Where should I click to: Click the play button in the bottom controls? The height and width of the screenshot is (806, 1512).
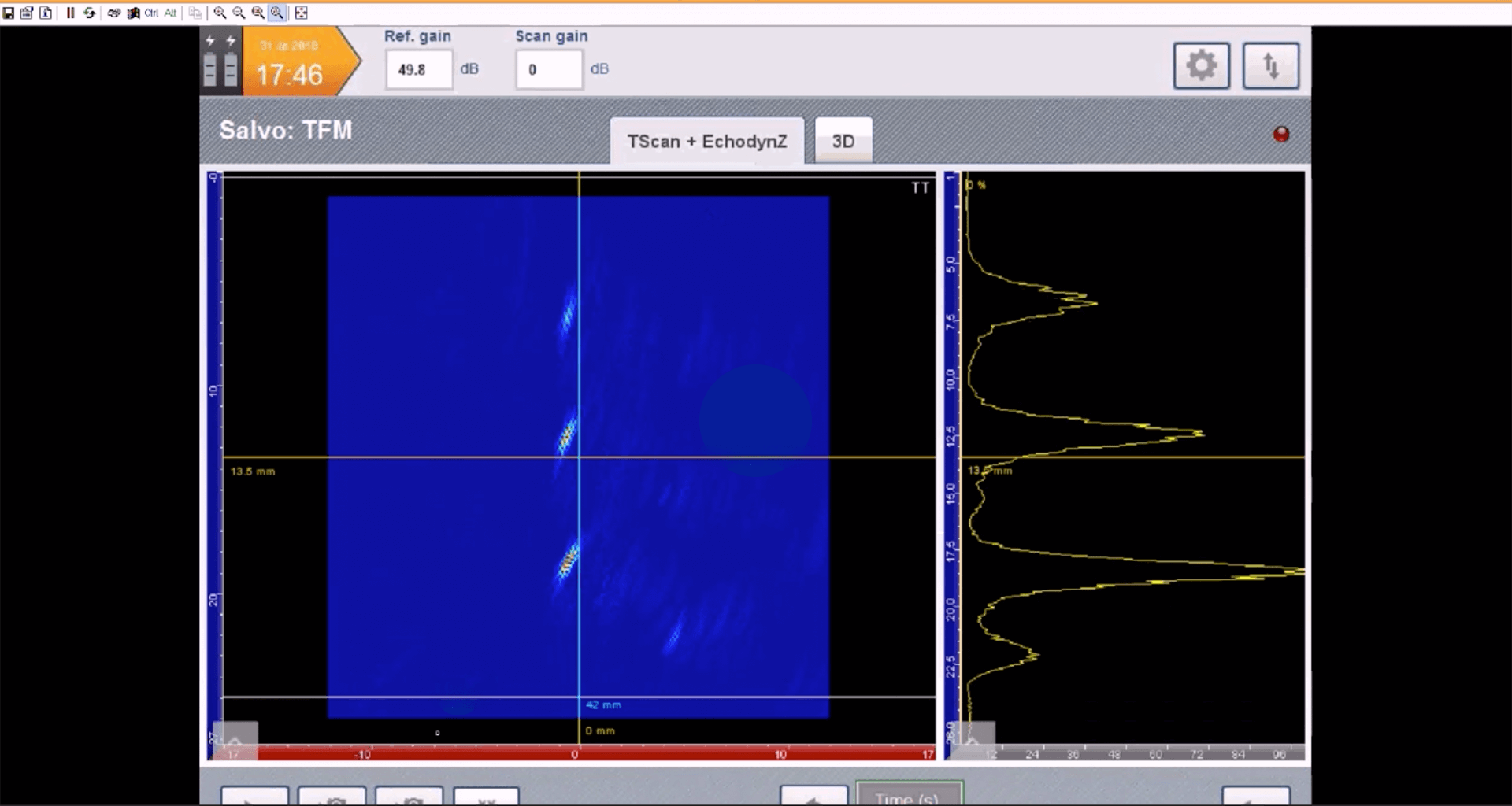coord(254,797)
